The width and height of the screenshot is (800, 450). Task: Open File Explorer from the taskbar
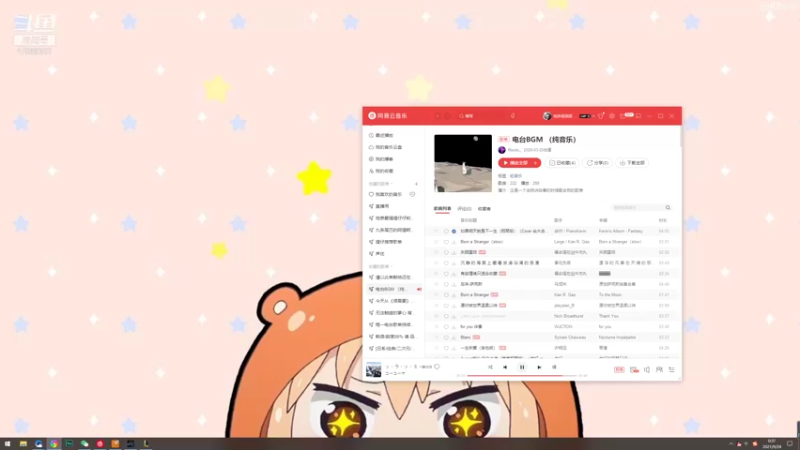(x=23, y=444)
